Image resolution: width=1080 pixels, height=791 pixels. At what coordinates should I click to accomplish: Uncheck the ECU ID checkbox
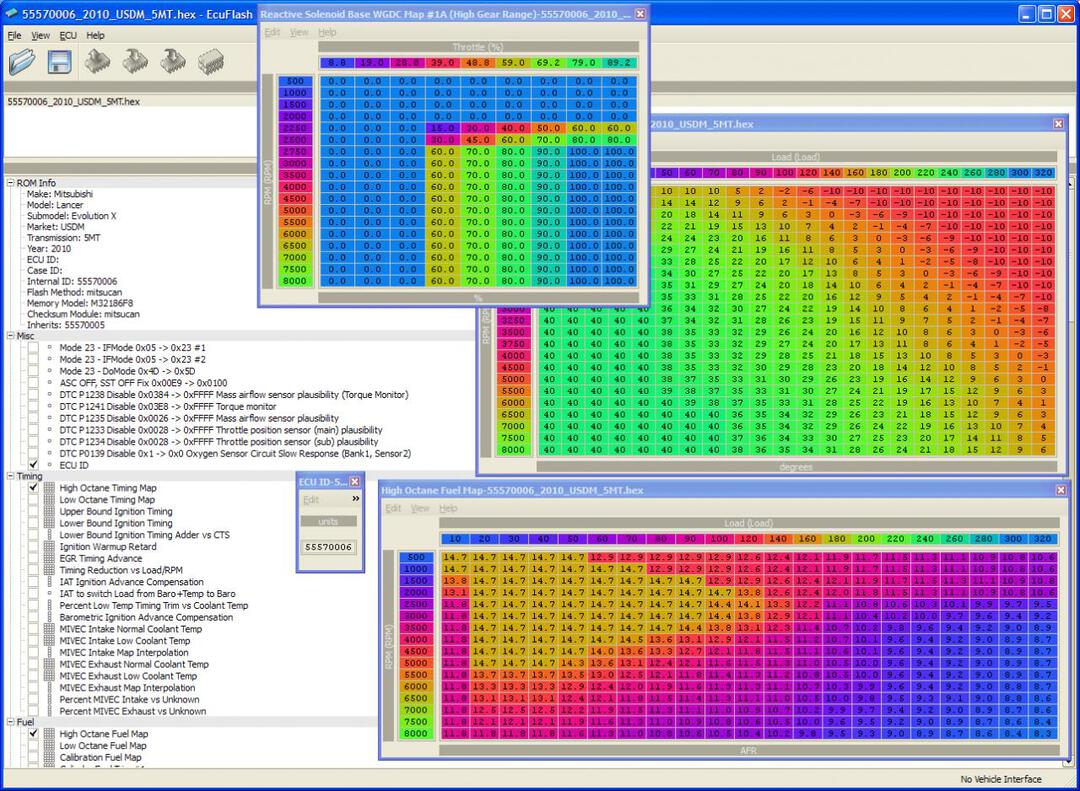coord(33,465)
